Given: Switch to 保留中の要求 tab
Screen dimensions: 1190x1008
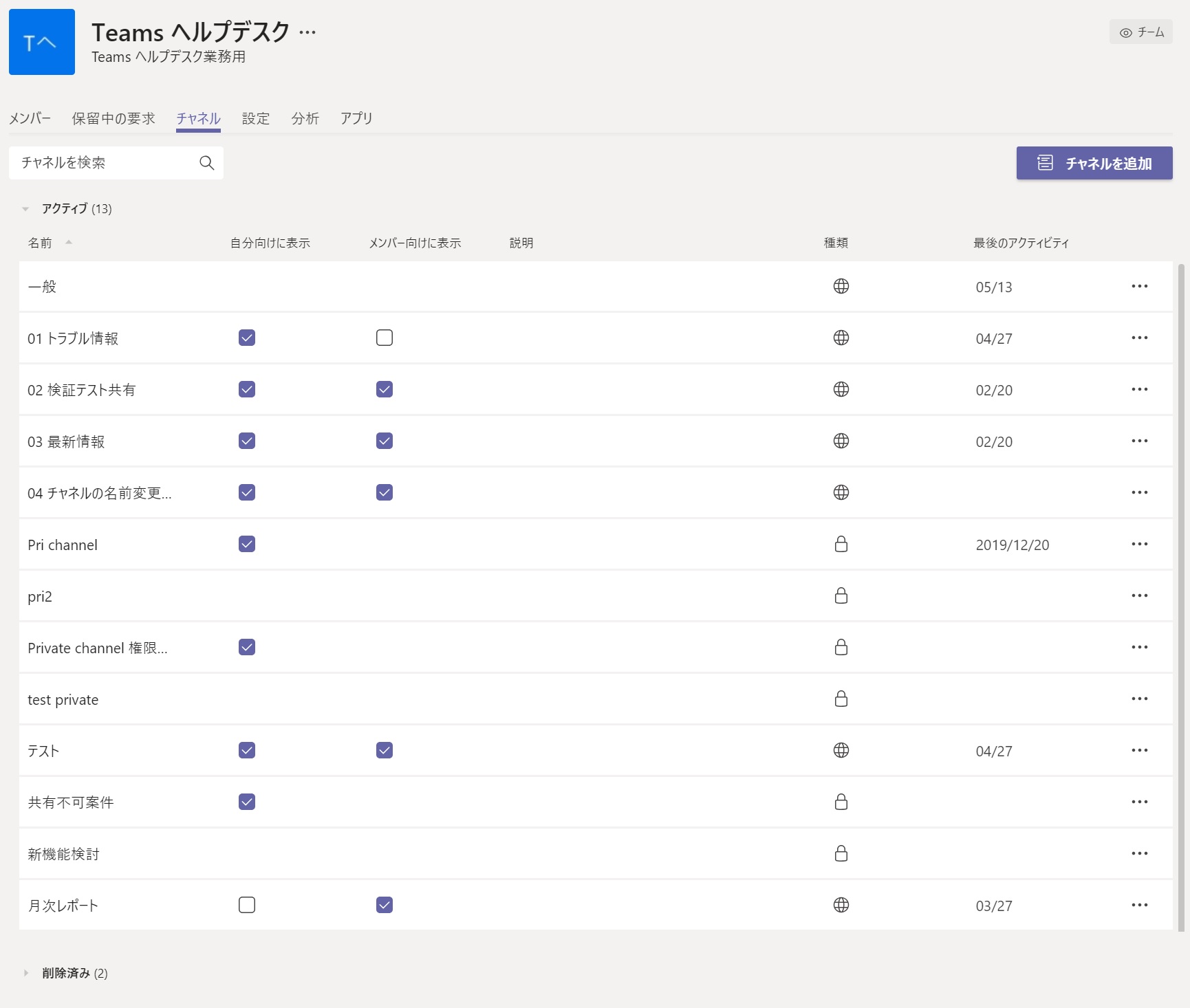Looking at the screenshot, I should click(x=113, y=118).
